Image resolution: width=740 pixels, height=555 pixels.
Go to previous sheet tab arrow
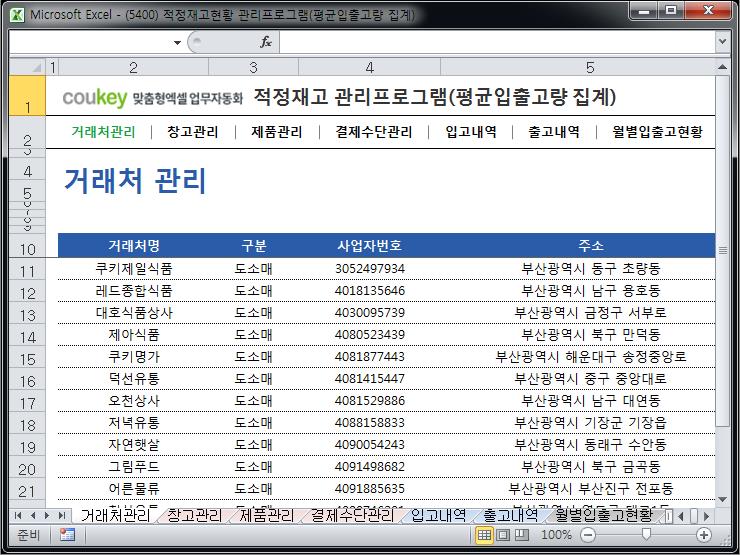coord(33,515)
